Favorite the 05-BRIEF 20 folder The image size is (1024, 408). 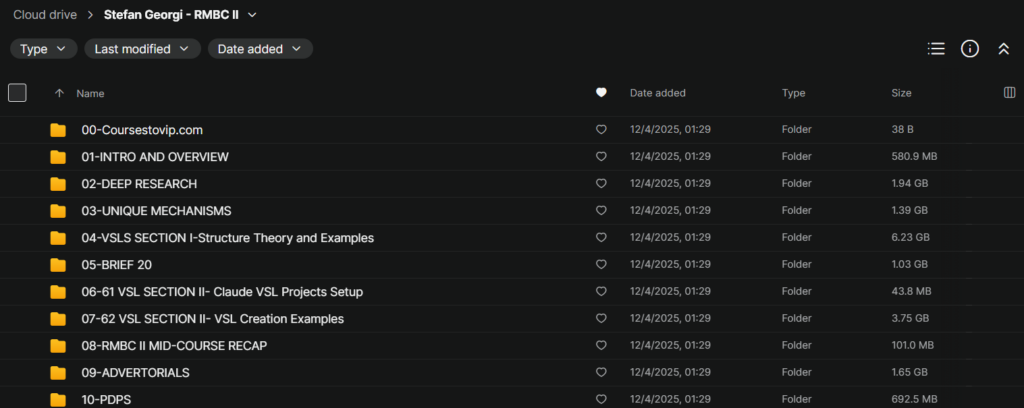pyautogui.click(x=601, y=265)
